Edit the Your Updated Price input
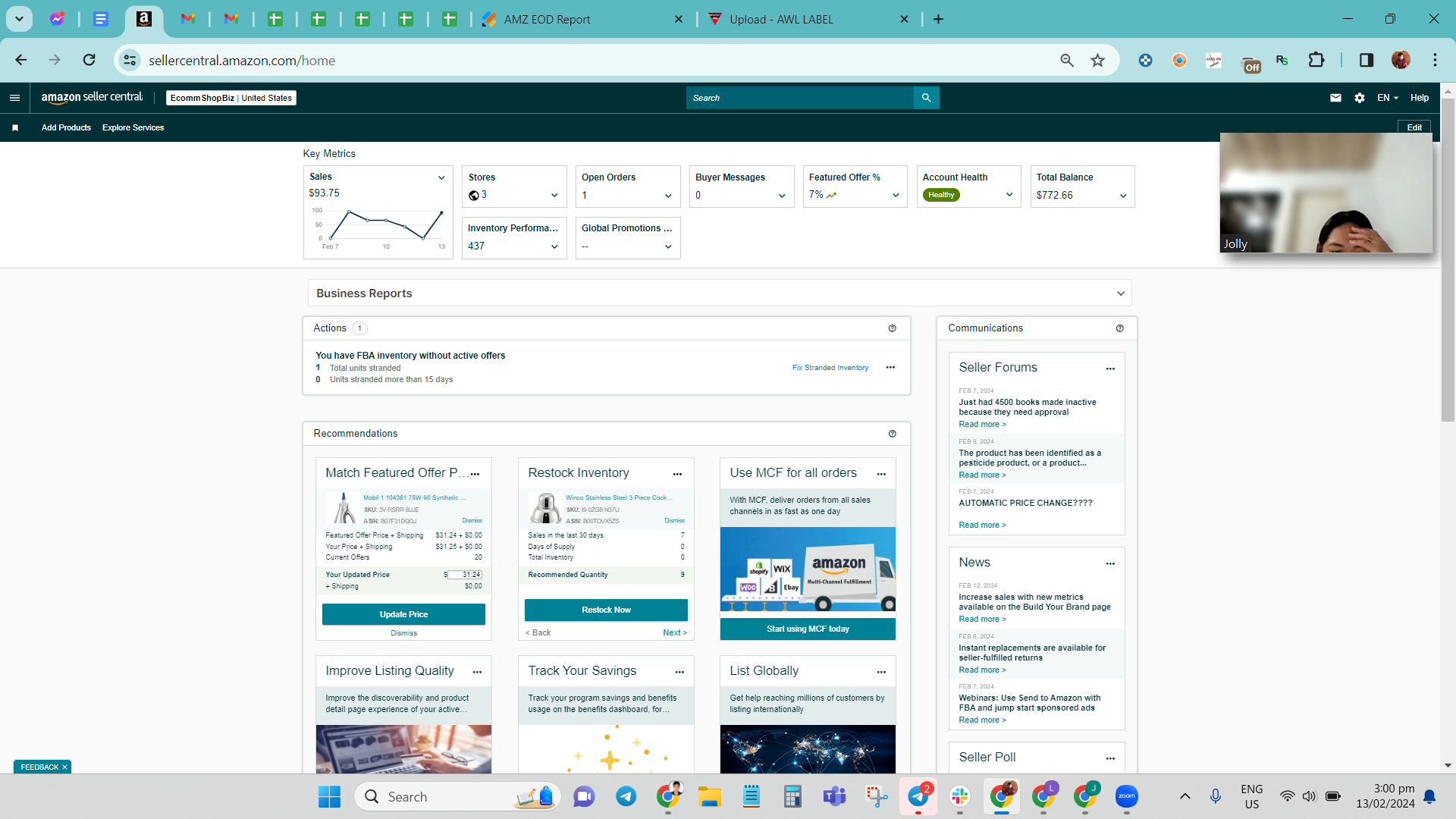Viewport: 1456px width, 819px height. [465, 575]
